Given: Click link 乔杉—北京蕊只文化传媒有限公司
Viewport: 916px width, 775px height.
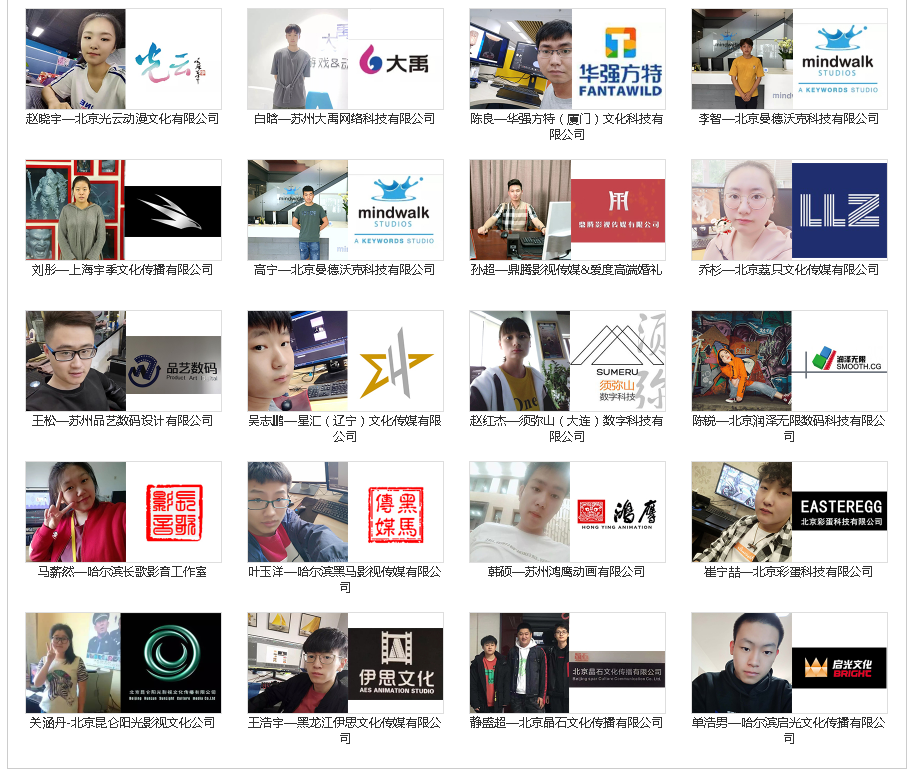Looking at the screenshot, I should [x=789, y=270].
